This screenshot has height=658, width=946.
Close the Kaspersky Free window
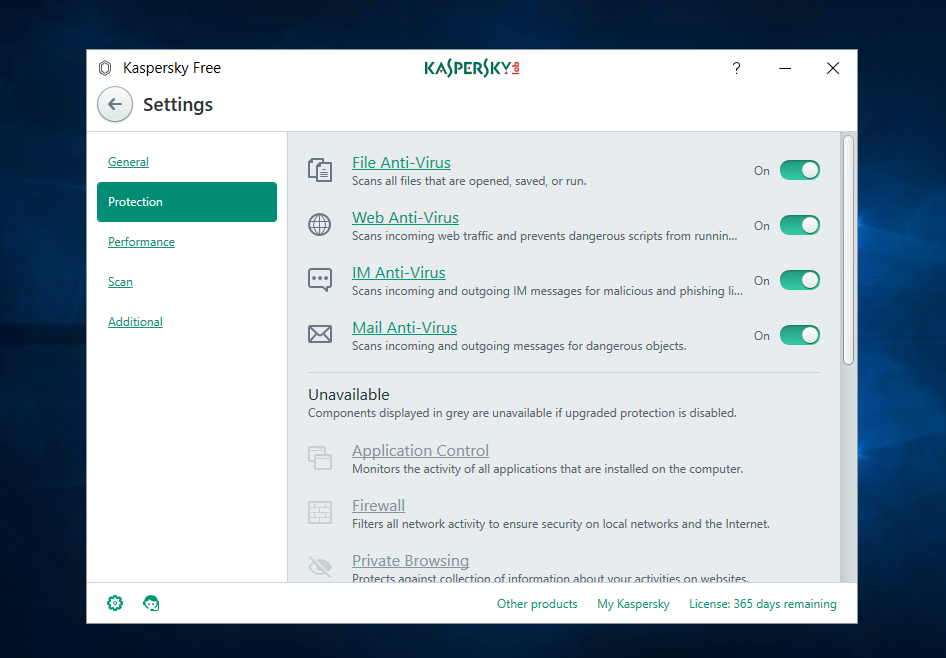tap(833, 68)
